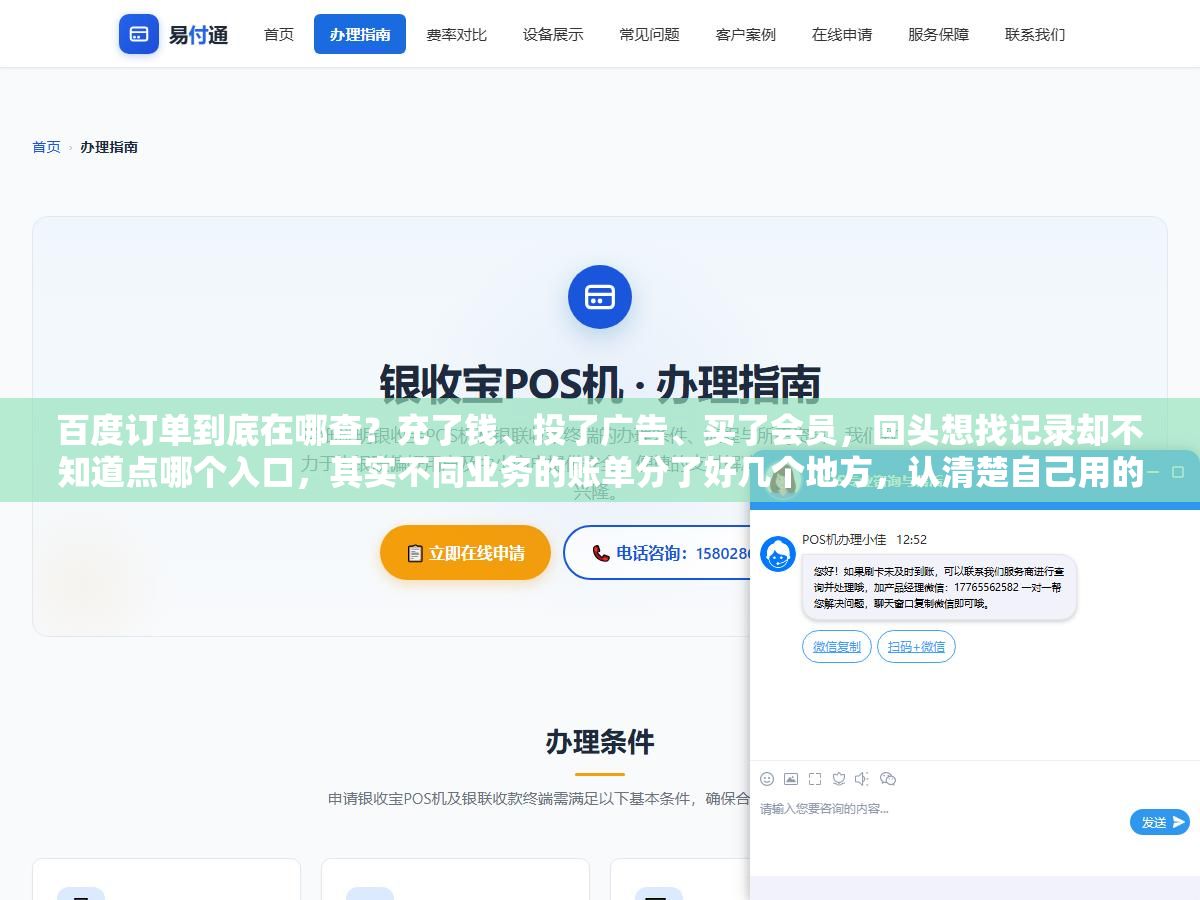
Task: Click the 发送 send button
Action: pos(1160,822)
